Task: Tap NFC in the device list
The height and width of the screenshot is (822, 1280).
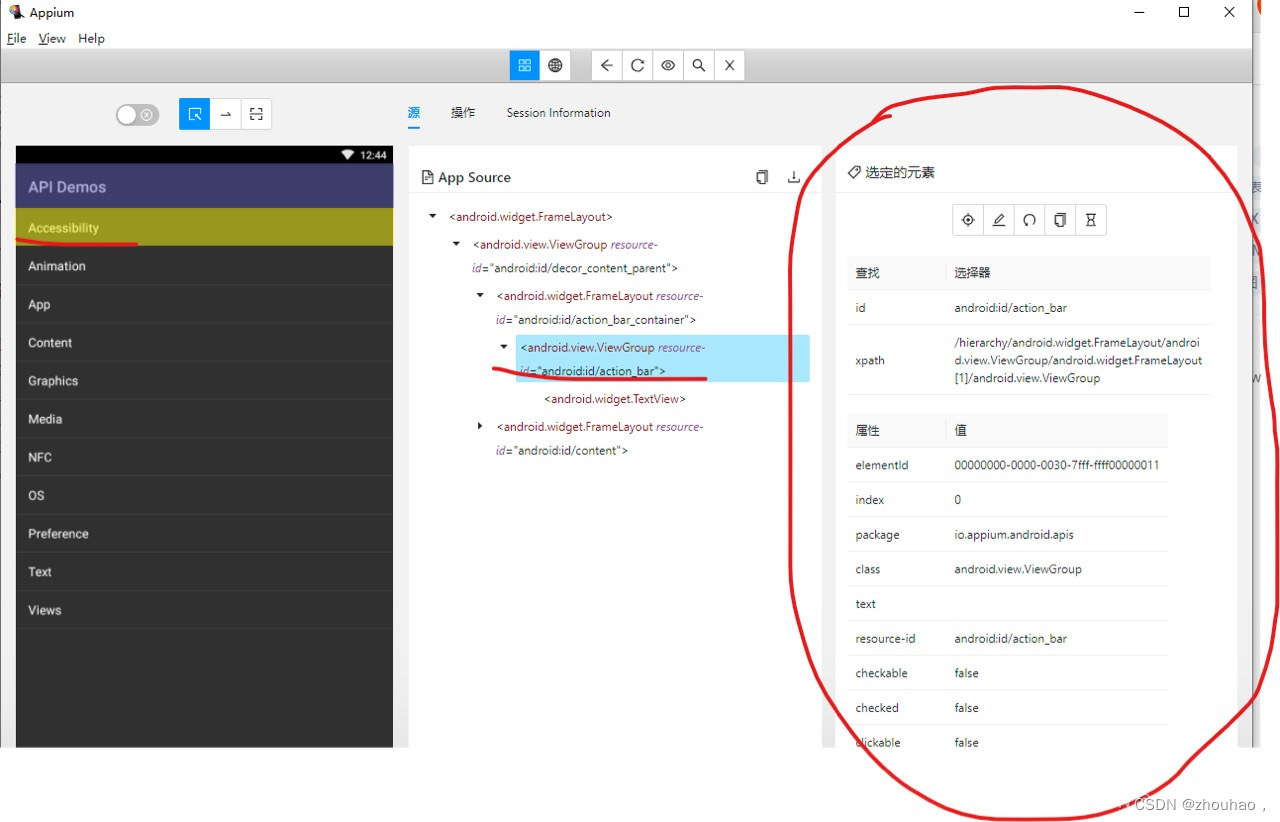Action: click(204, 457)
